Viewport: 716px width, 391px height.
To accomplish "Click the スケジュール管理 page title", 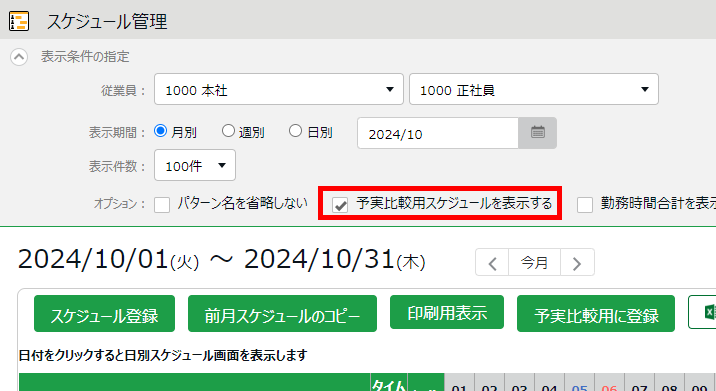I will [107, 21].
